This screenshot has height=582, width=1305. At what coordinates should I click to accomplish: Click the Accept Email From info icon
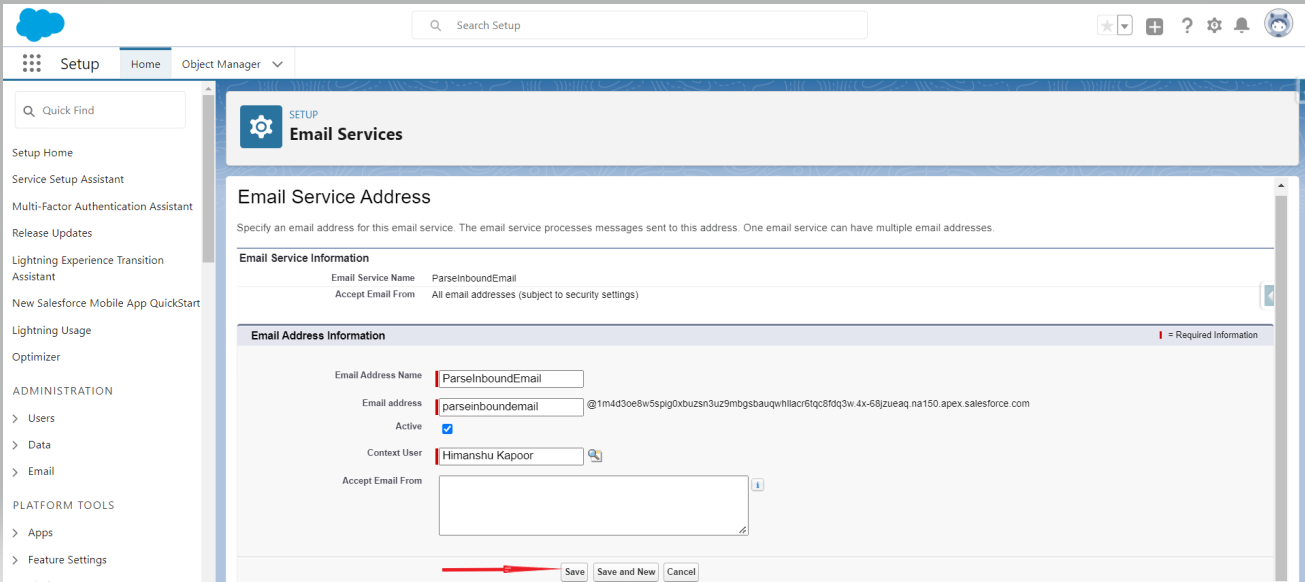757,485
